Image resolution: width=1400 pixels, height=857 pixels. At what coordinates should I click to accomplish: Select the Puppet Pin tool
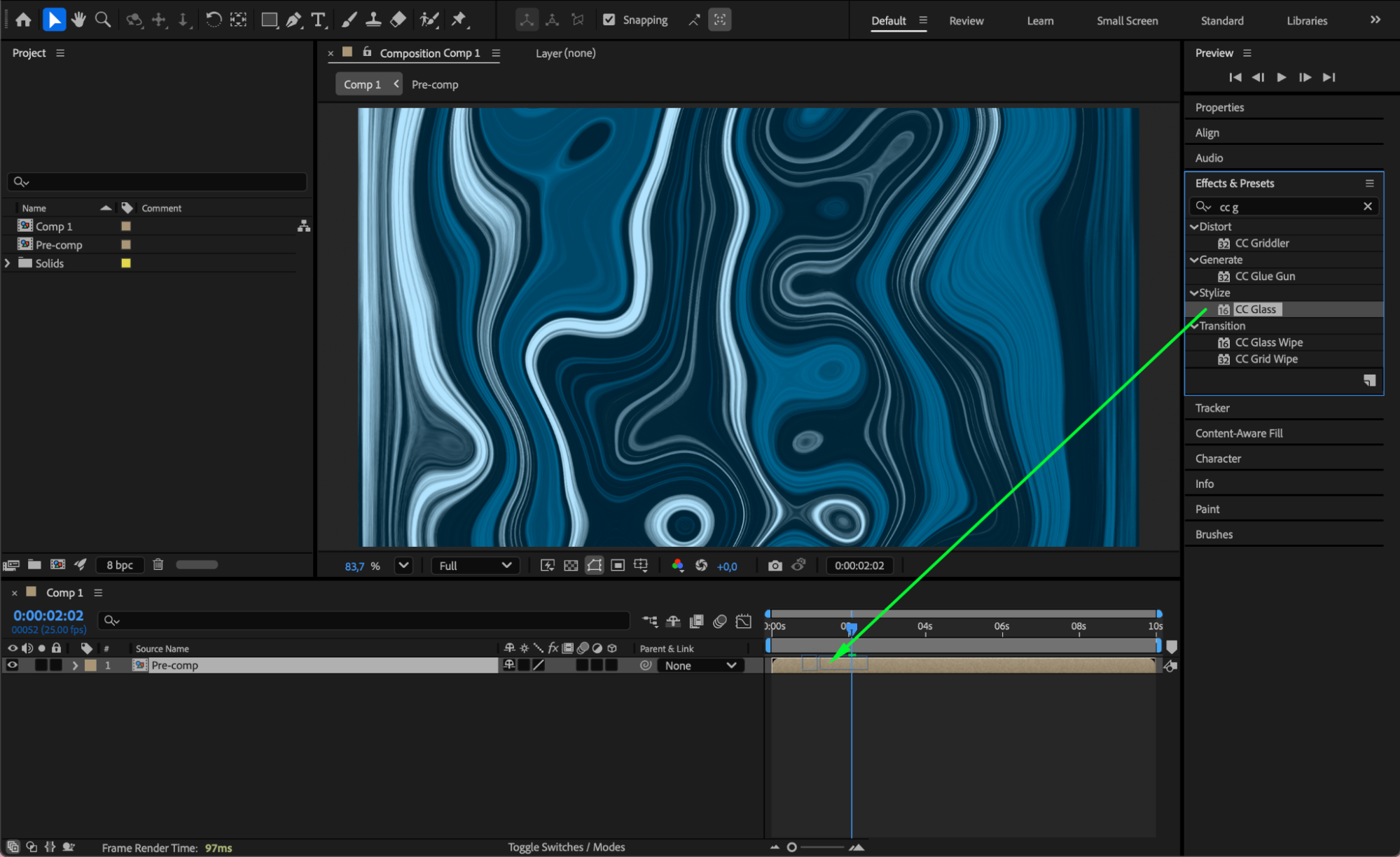pyautogui.click(x=459, y=20)
